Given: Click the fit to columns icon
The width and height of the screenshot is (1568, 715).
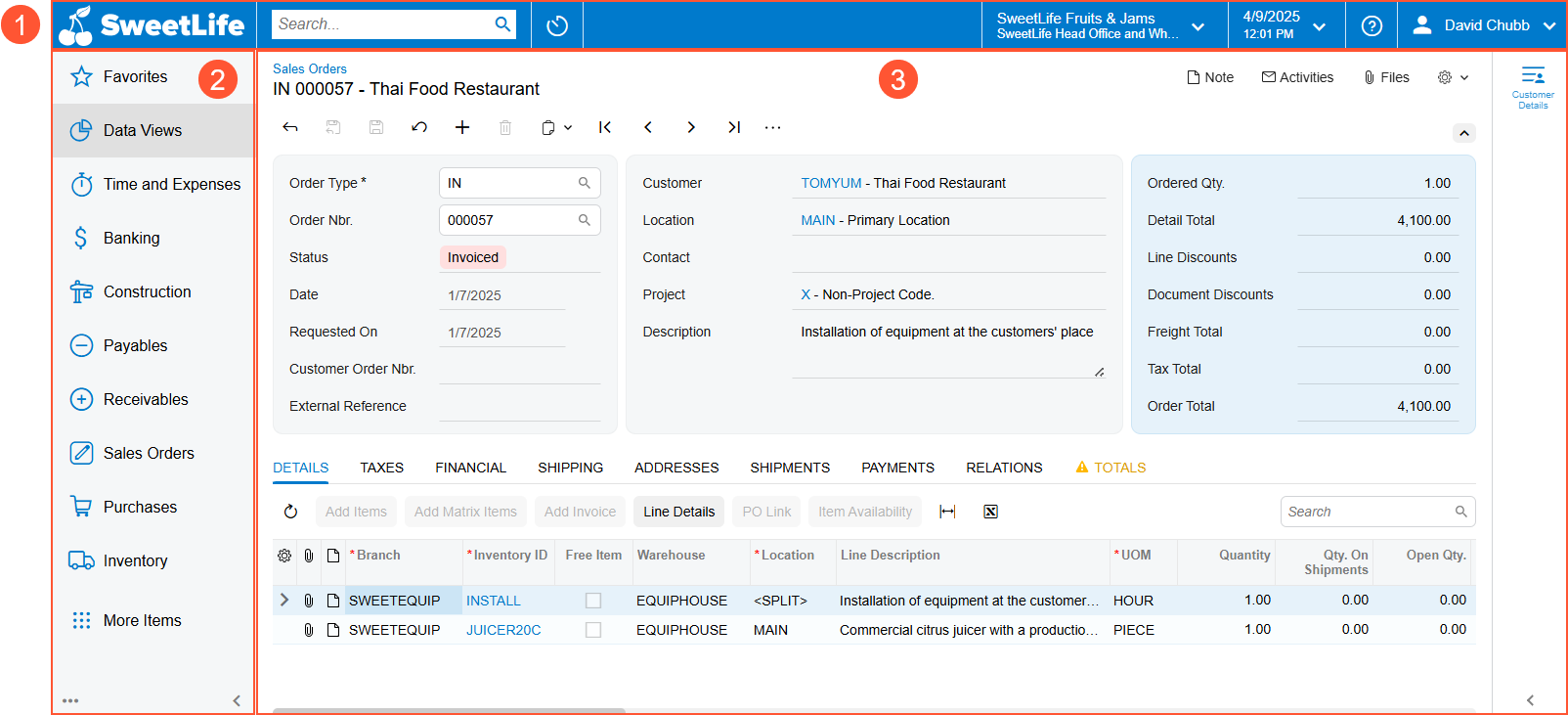Looking at the screenshot, I should pos(947,512).
